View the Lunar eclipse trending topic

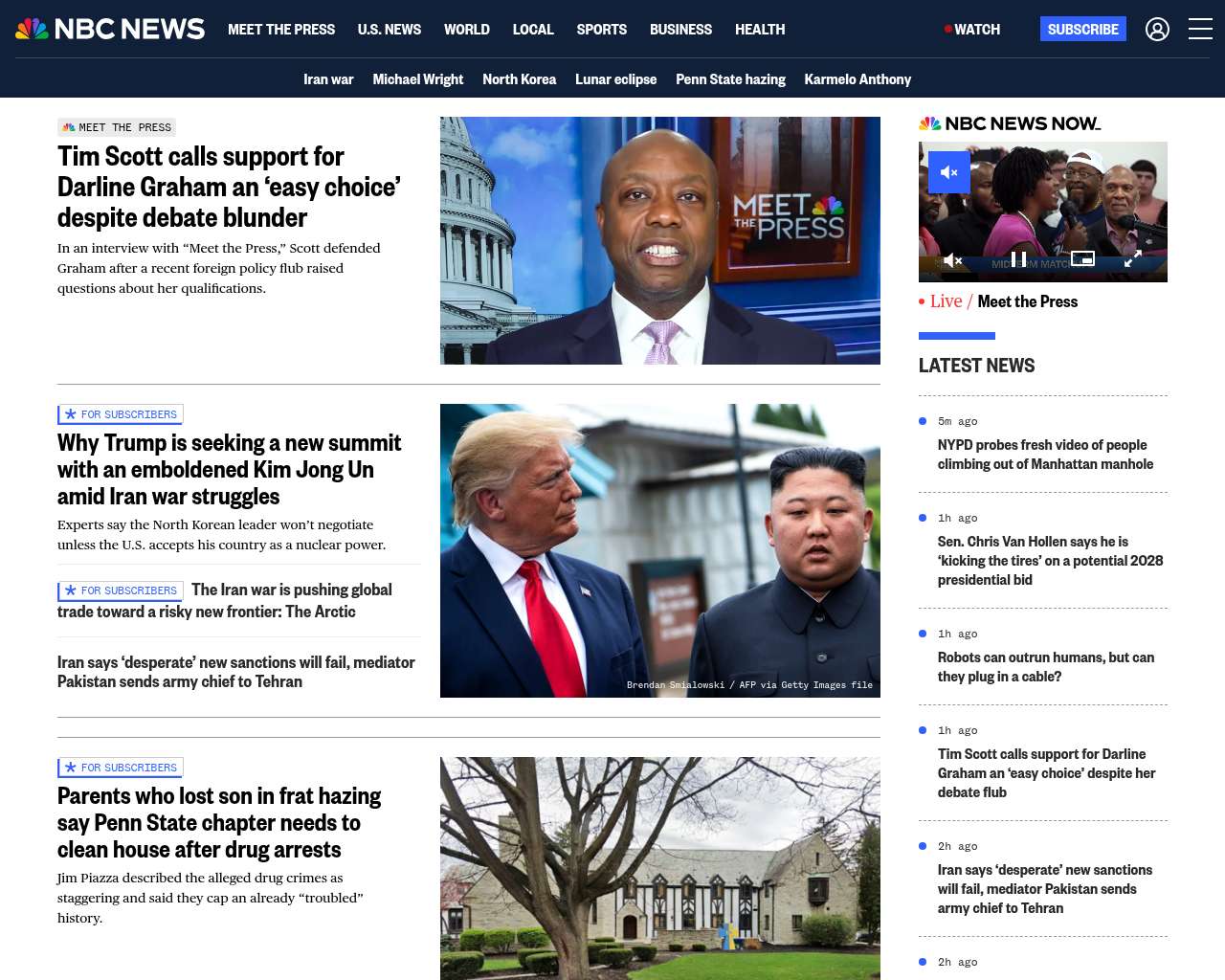(616, 79)
